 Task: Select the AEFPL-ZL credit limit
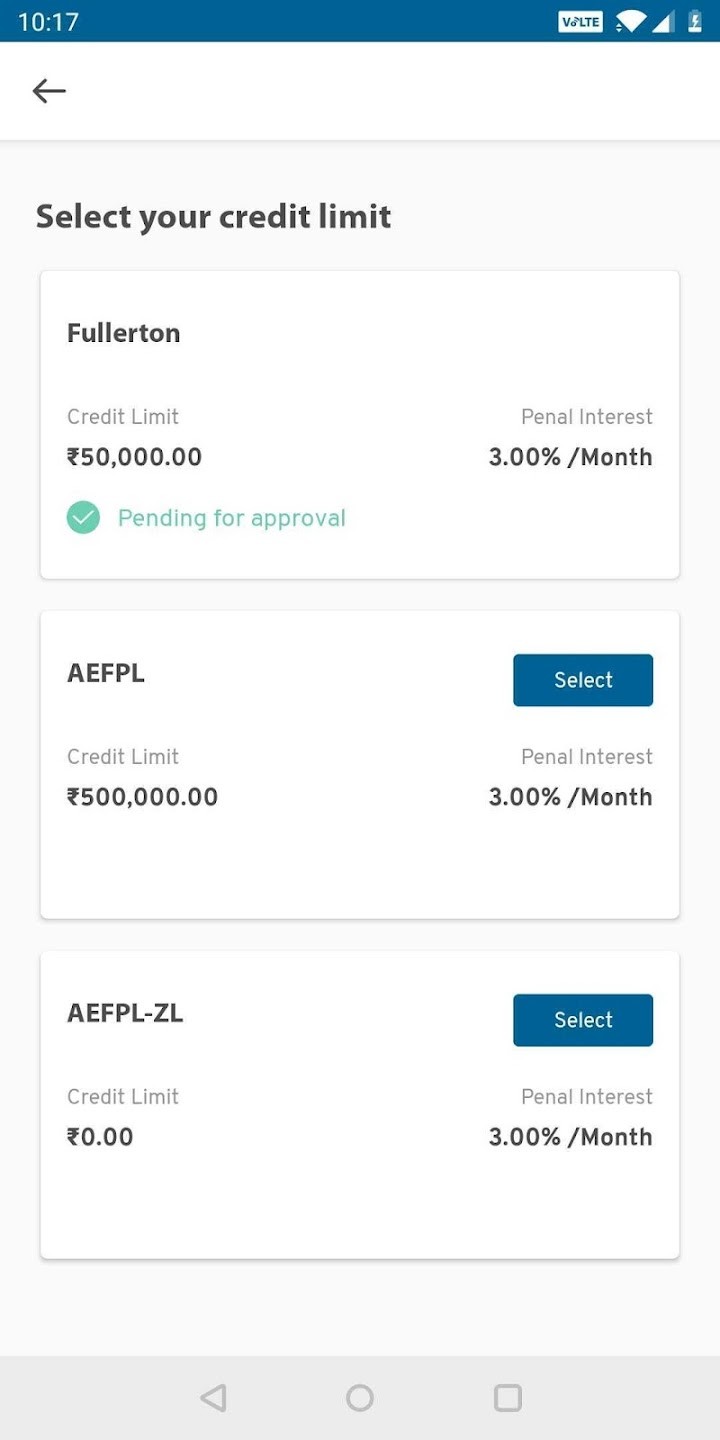coord(583,1020)
